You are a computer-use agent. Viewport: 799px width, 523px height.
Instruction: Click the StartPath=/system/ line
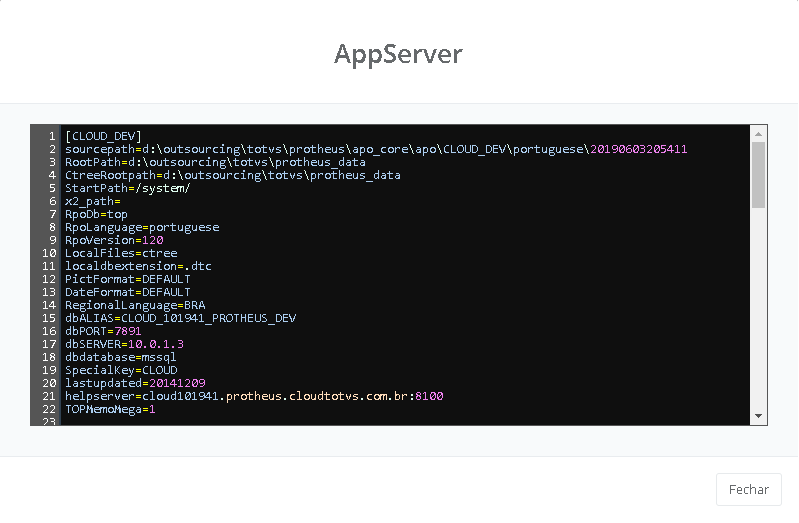(x=127, y=188)
